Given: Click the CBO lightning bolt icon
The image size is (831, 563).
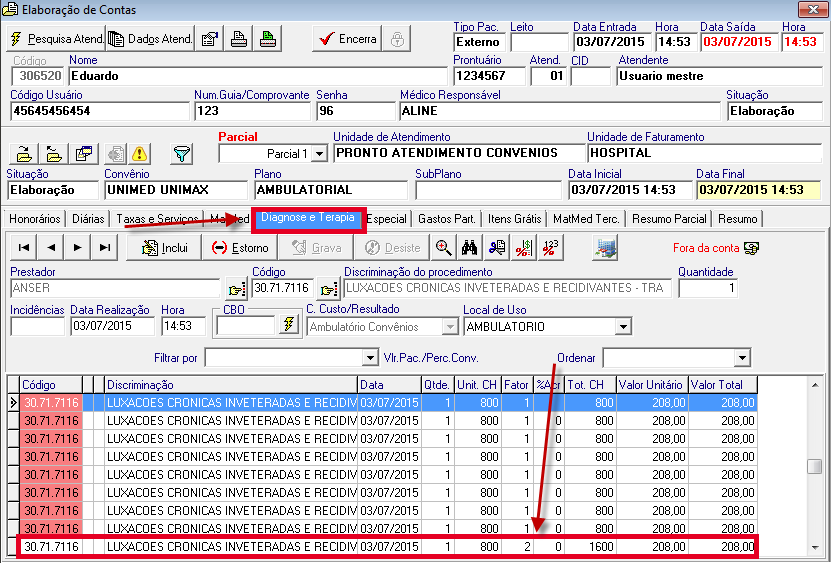Looking at the screenshot, I should tap(289, 324).
